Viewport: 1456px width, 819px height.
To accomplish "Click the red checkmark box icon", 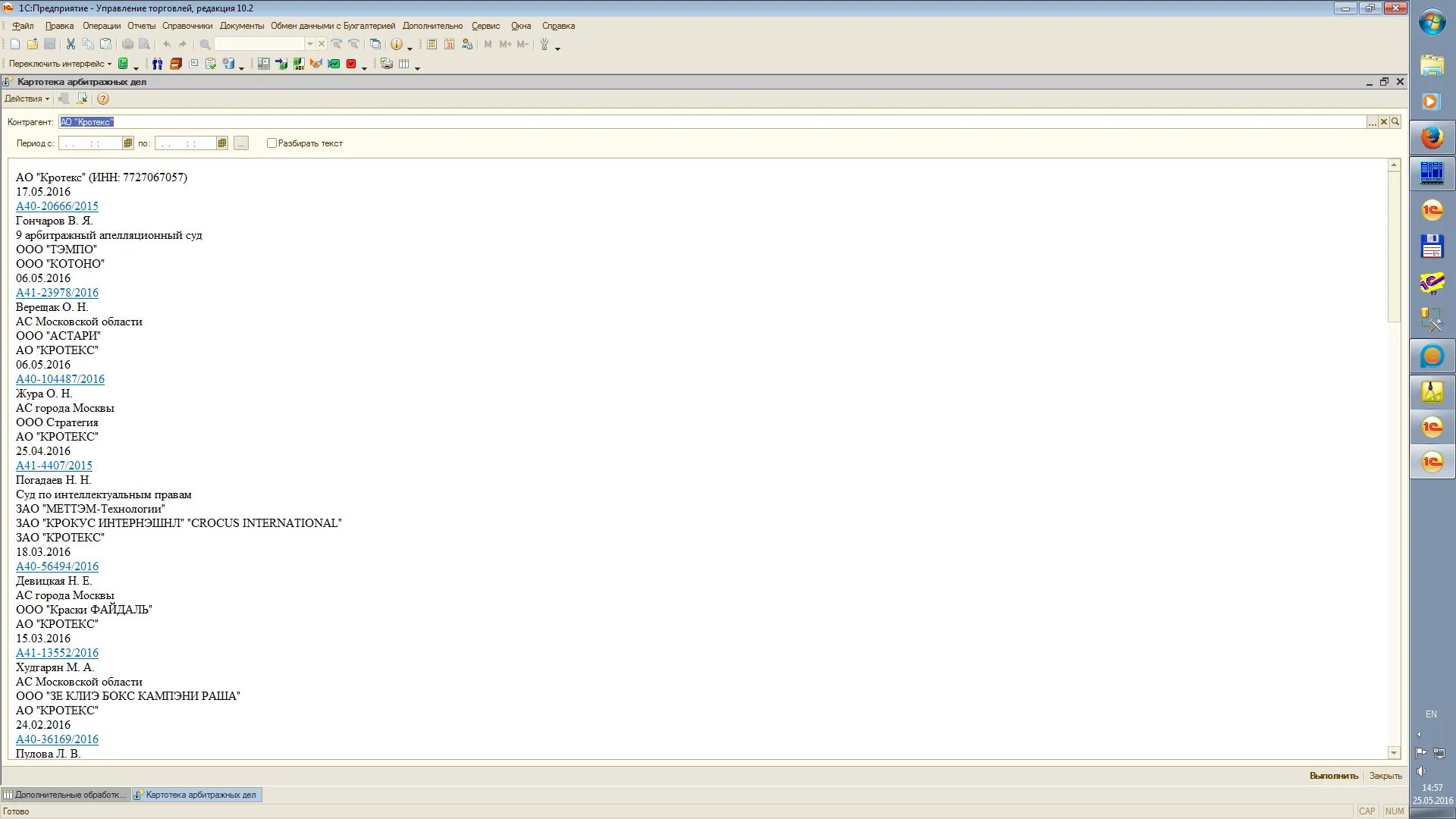I will tap(351, 64).
